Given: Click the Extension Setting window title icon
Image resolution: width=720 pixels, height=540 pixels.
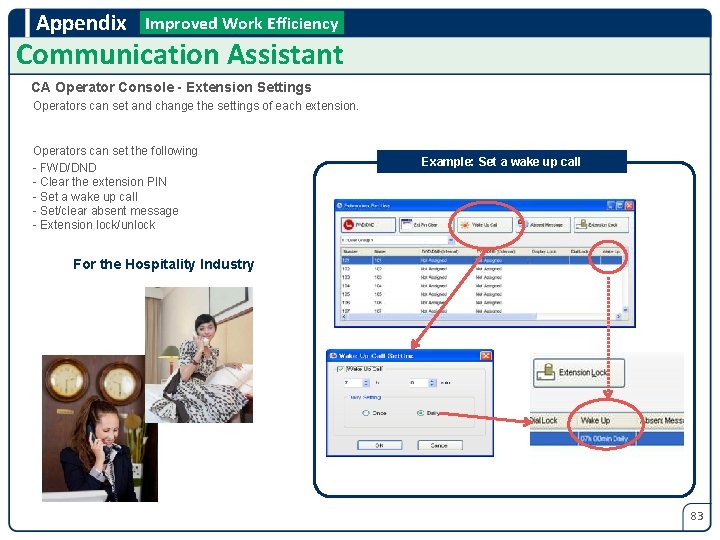Looking at the screenshot, I should (339, 205).
